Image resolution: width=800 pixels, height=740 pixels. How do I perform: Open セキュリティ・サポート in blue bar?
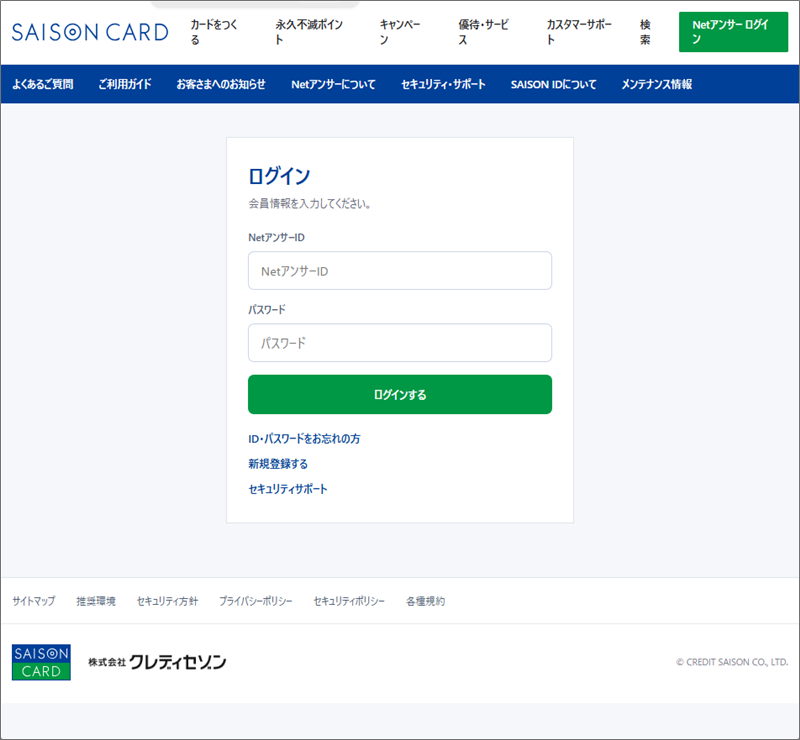coord(443,84)
